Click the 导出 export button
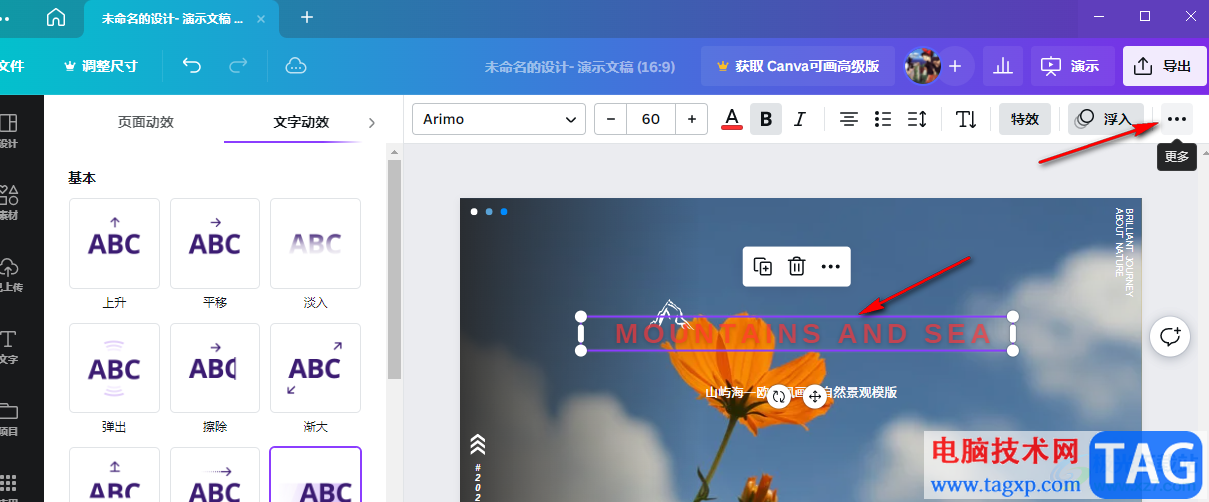The image size is (1209, 502). [x=1164, y=66]
